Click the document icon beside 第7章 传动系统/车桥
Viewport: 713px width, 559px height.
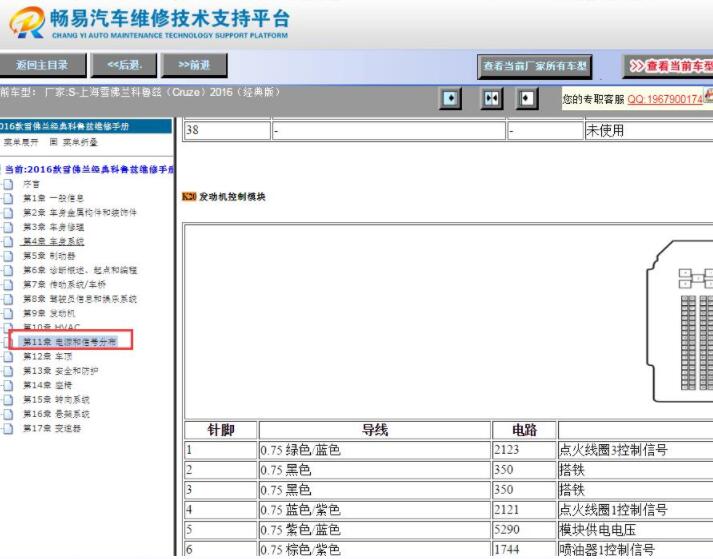pyautogui.click(x=8, y=284)
